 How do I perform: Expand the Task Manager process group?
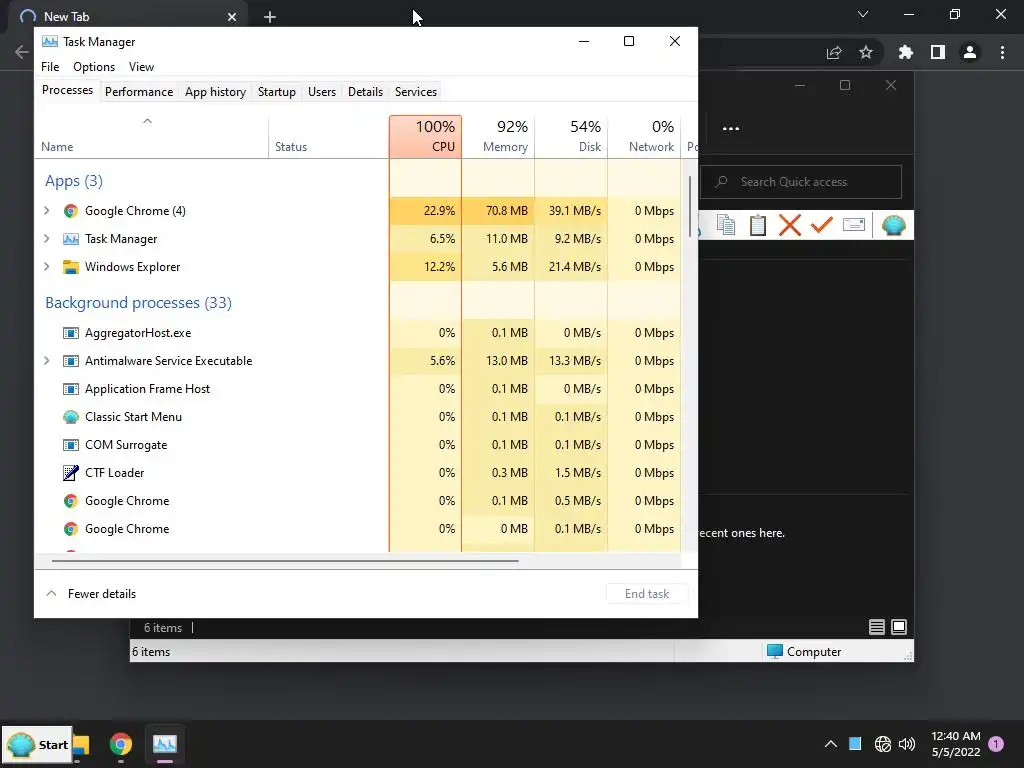point(46,239)
